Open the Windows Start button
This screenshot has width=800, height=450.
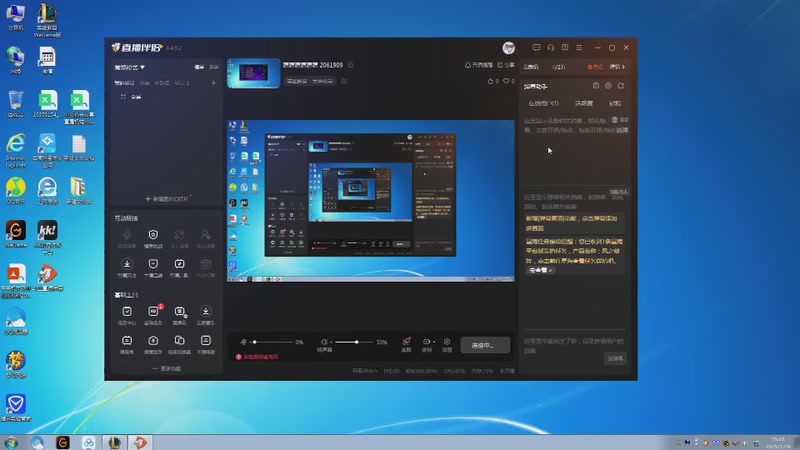(11, 442)
